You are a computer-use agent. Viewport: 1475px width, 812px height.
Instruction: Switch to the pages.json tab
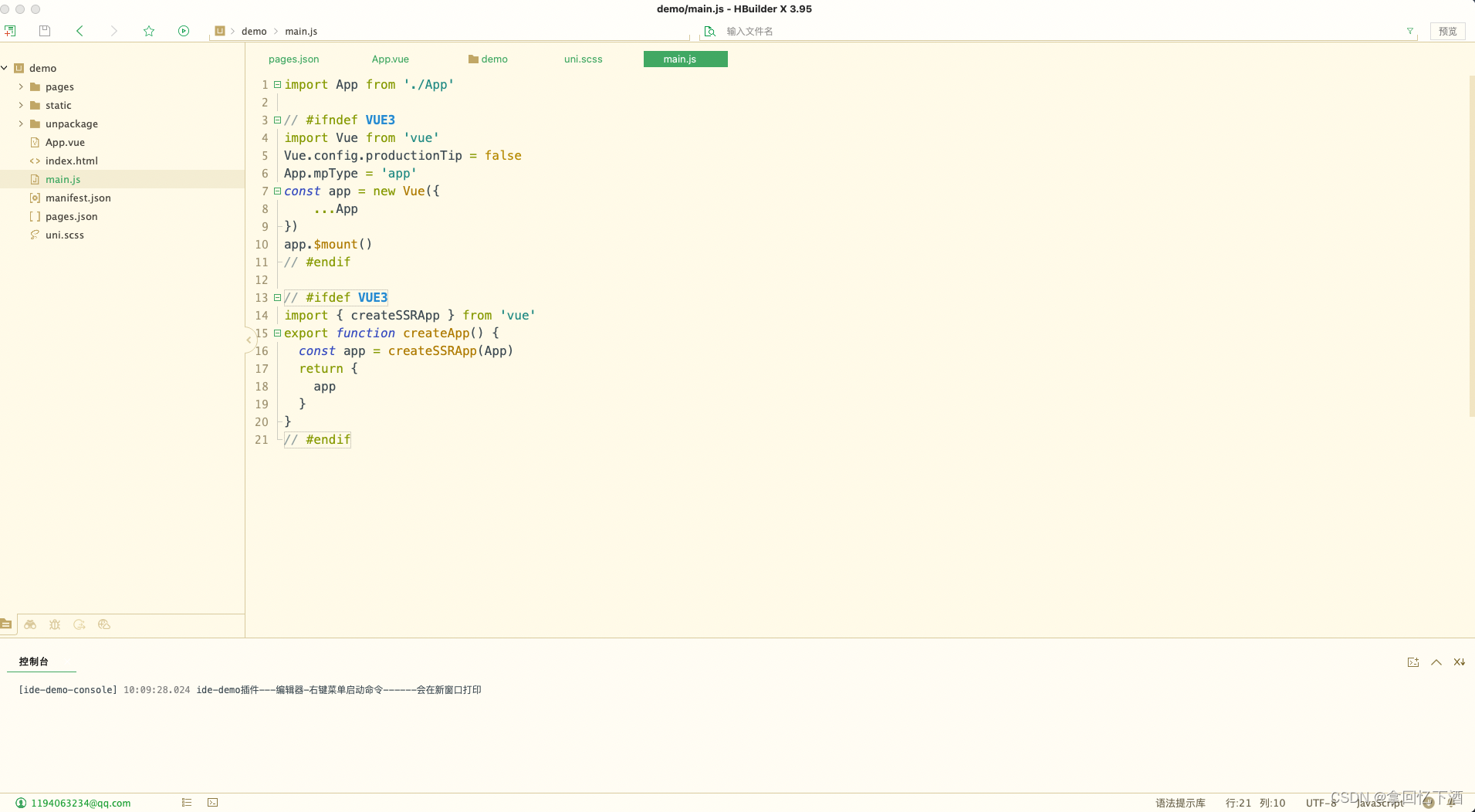(x=293, y=59)
